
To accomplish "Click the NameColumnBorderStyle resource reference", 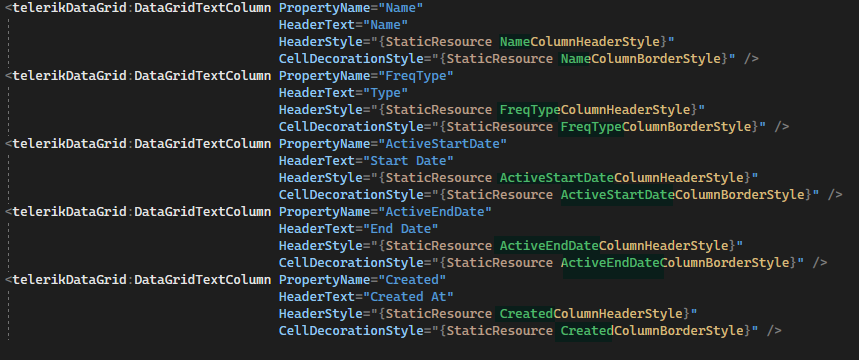I will 641,59.
